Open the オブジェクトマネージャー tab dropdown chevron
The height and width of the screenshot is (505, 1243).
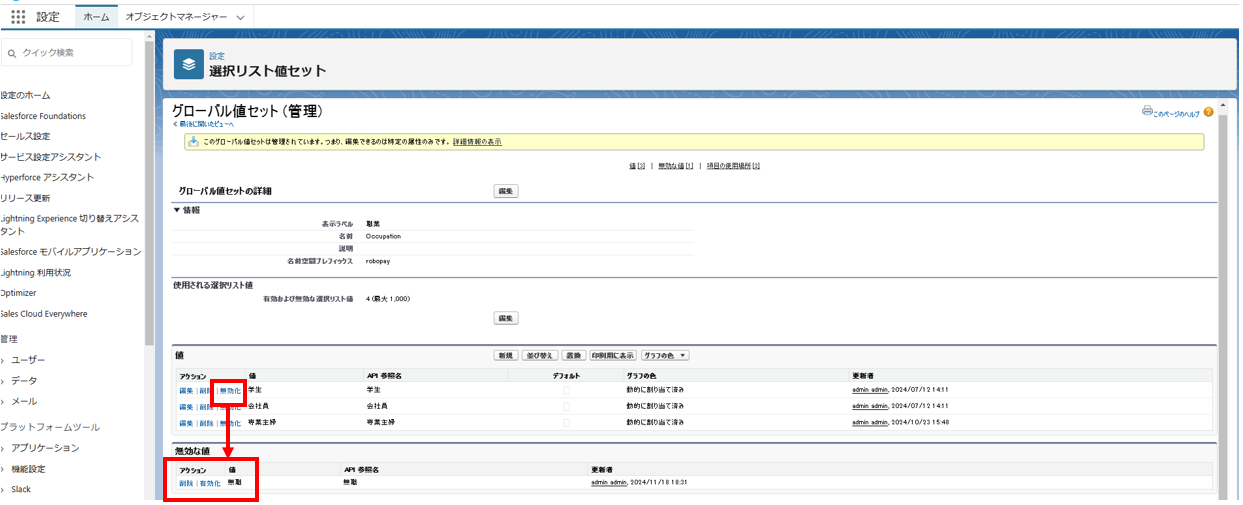[240, 18]
